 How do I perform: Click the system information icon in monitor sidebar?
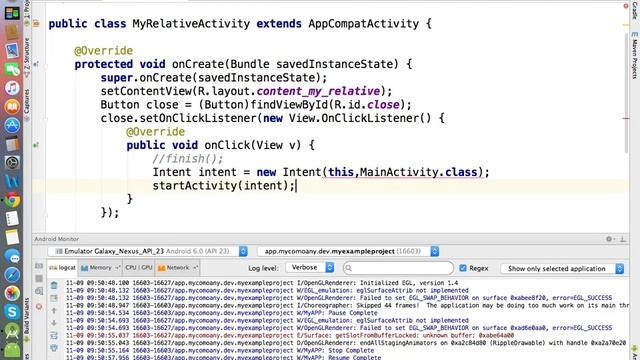(39, 291)
